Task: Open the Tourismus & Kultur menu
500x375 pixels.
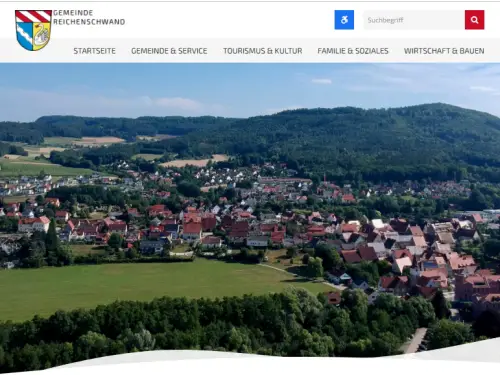Action: click(263, 51)
